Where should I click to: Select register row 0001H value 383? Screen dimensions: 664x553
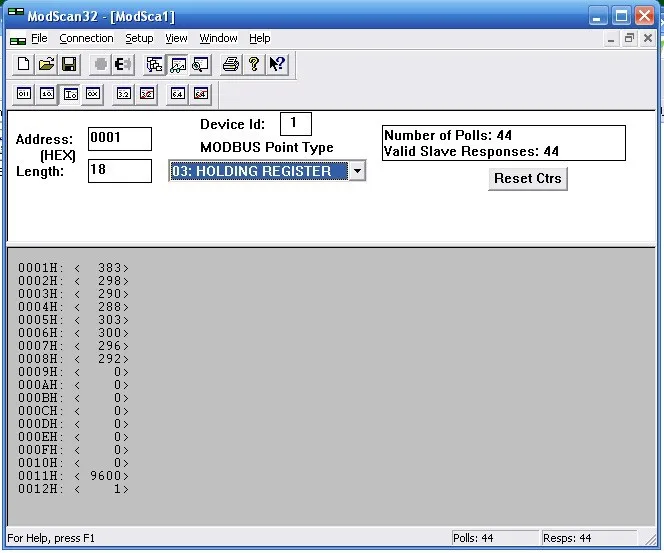(73, 268)
